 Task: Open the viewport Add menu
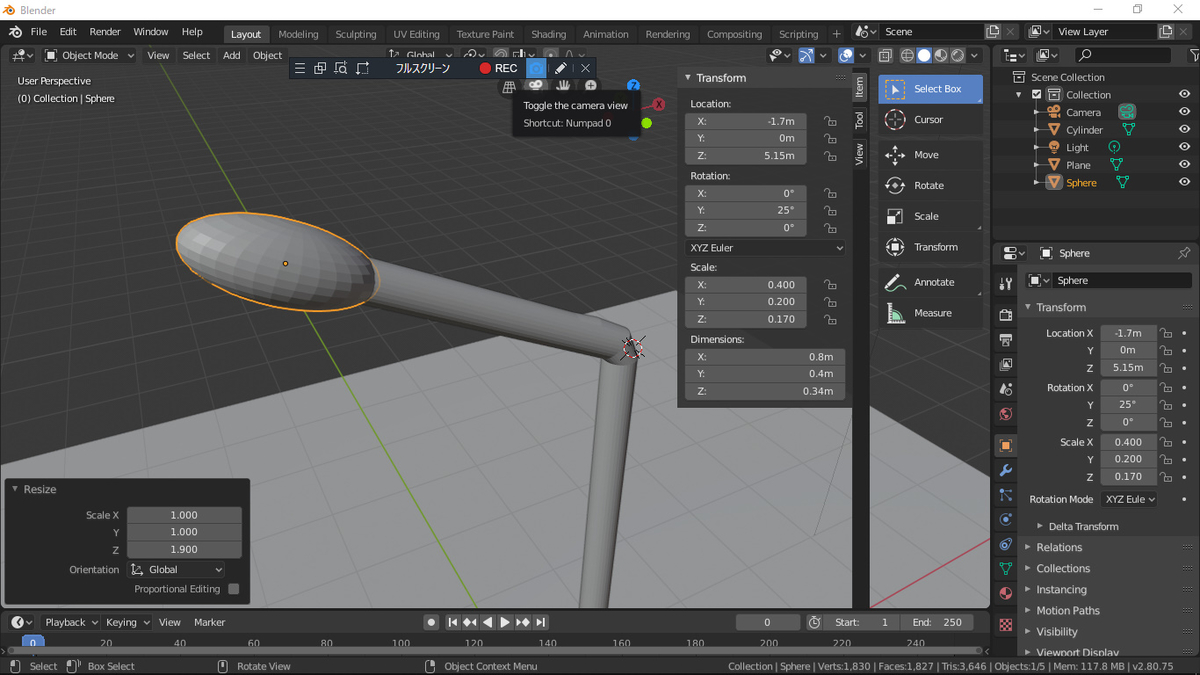click(x=232, y=55)
